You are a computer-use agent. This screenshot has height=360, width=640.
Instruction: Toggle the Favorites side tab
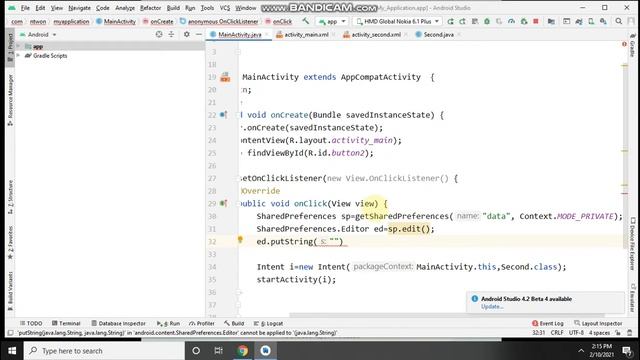(11, 243)
